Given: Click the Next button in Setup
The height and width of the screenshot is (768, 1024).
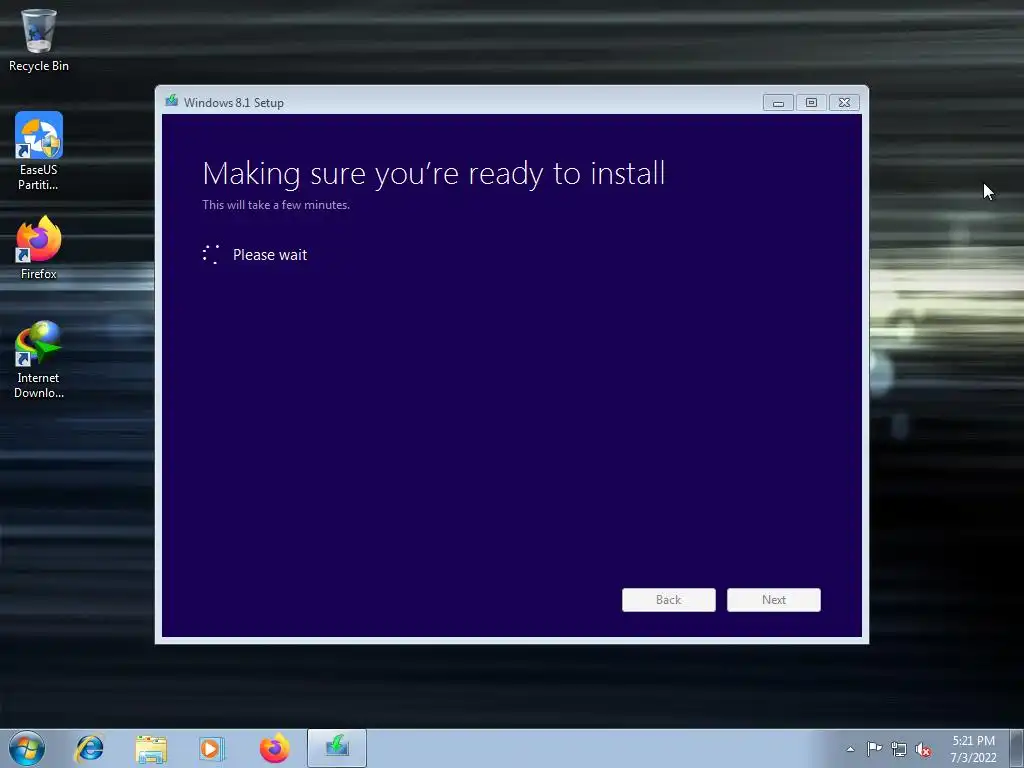Looking at the screenshot, I should (774, 600).
